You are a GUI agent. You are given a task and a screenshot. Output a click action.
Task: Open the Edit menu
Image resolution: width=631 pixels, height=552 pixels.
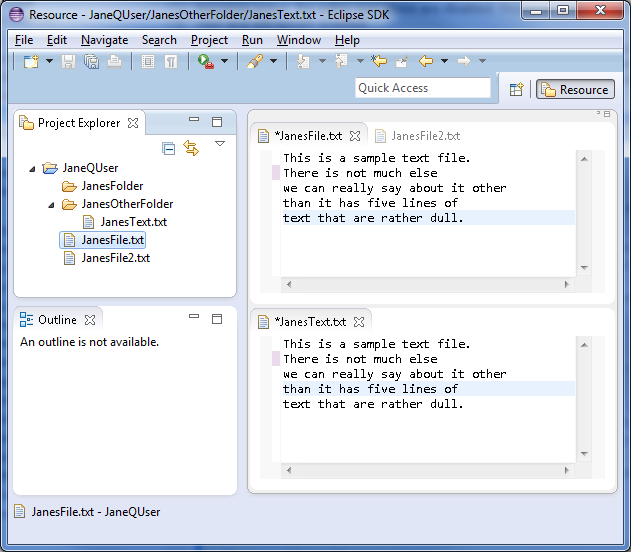[x=57, y=40]
